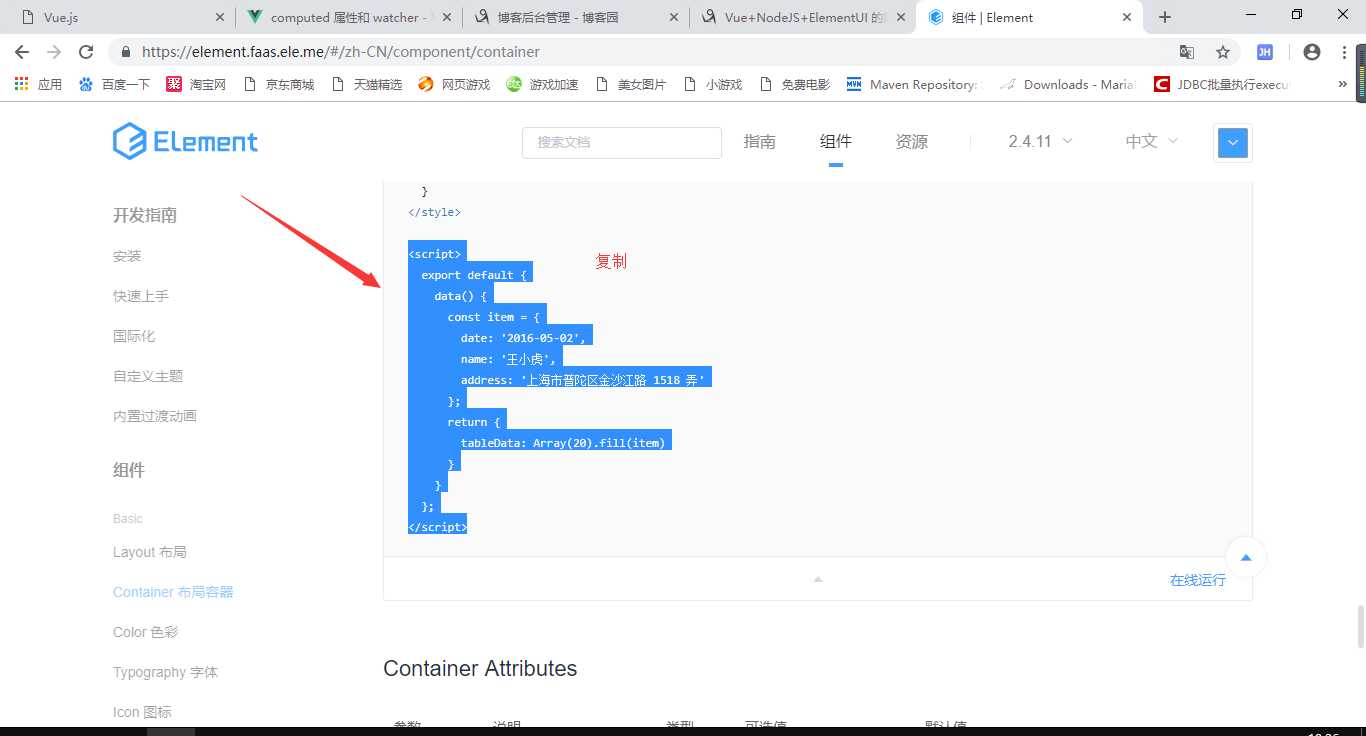1366x736 pixels.
Task: Open the 资源 nav item
Action: (x=912, y=142)
